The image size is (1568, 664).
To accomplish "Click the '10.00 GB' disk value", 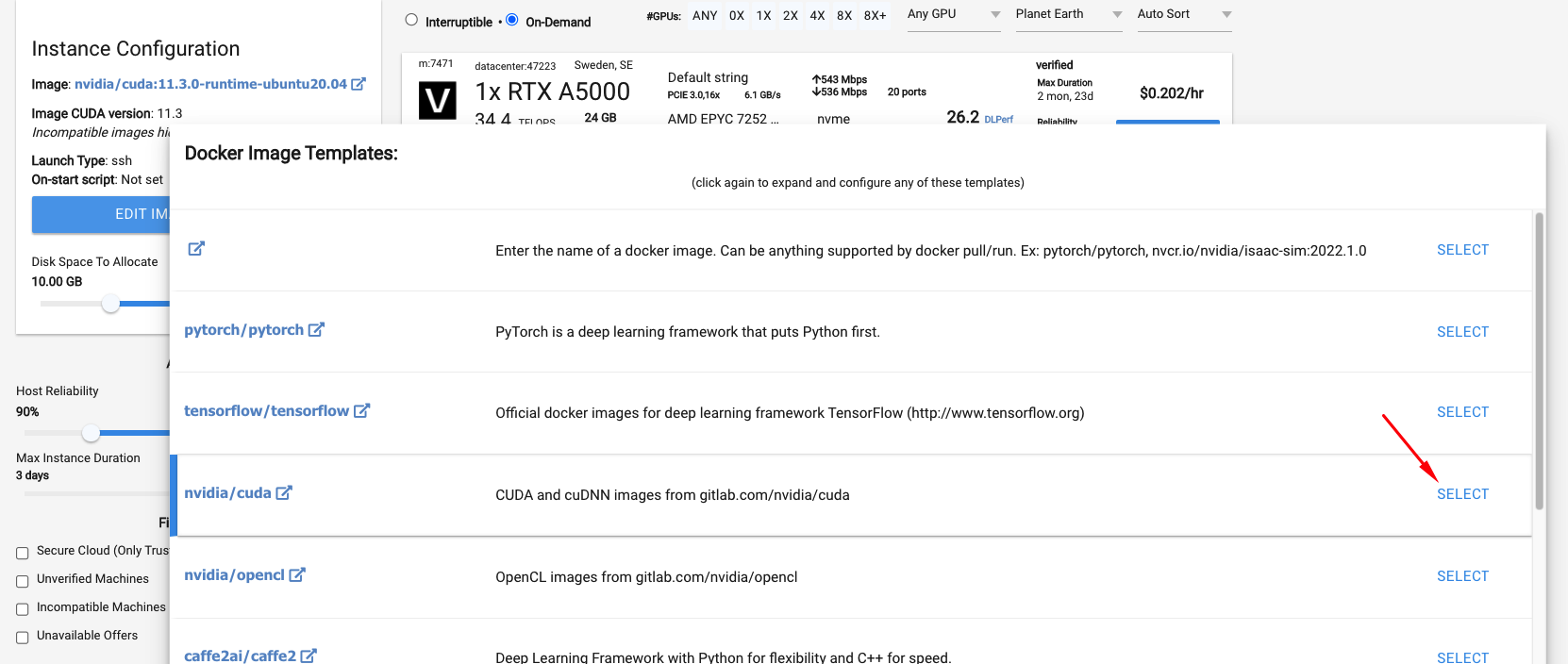I will pyautogui.click(x=57, y=282).
